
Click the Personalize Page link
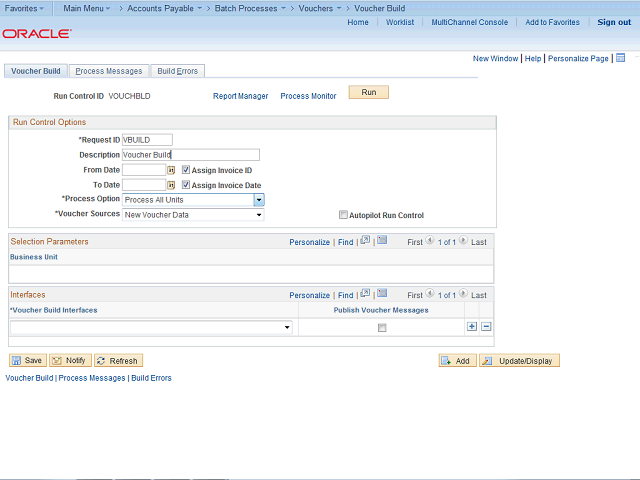pyautogui.click(x=578, y=58)
